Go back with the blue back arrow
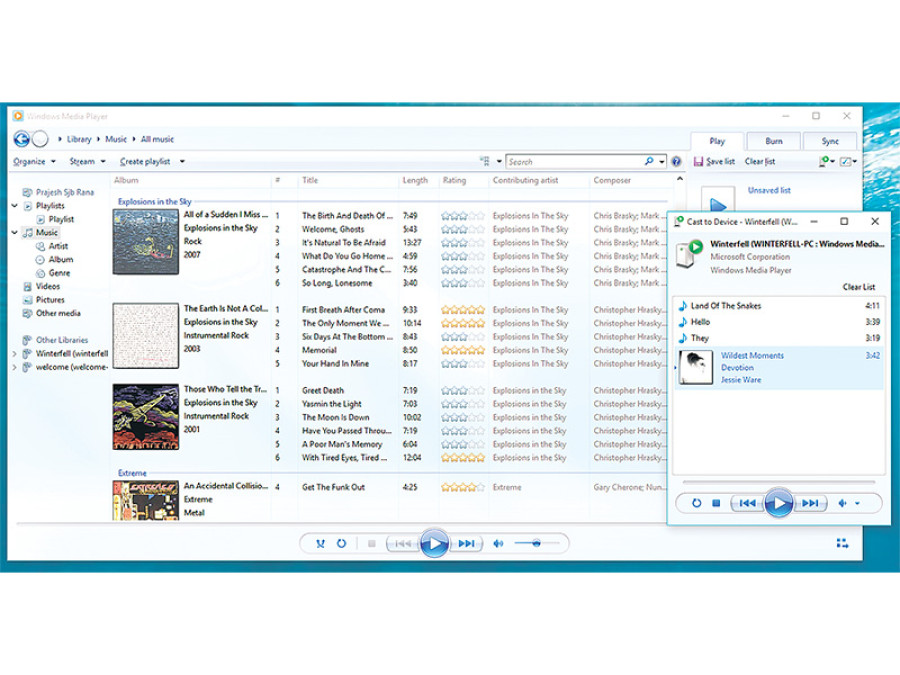 (22, 139)
